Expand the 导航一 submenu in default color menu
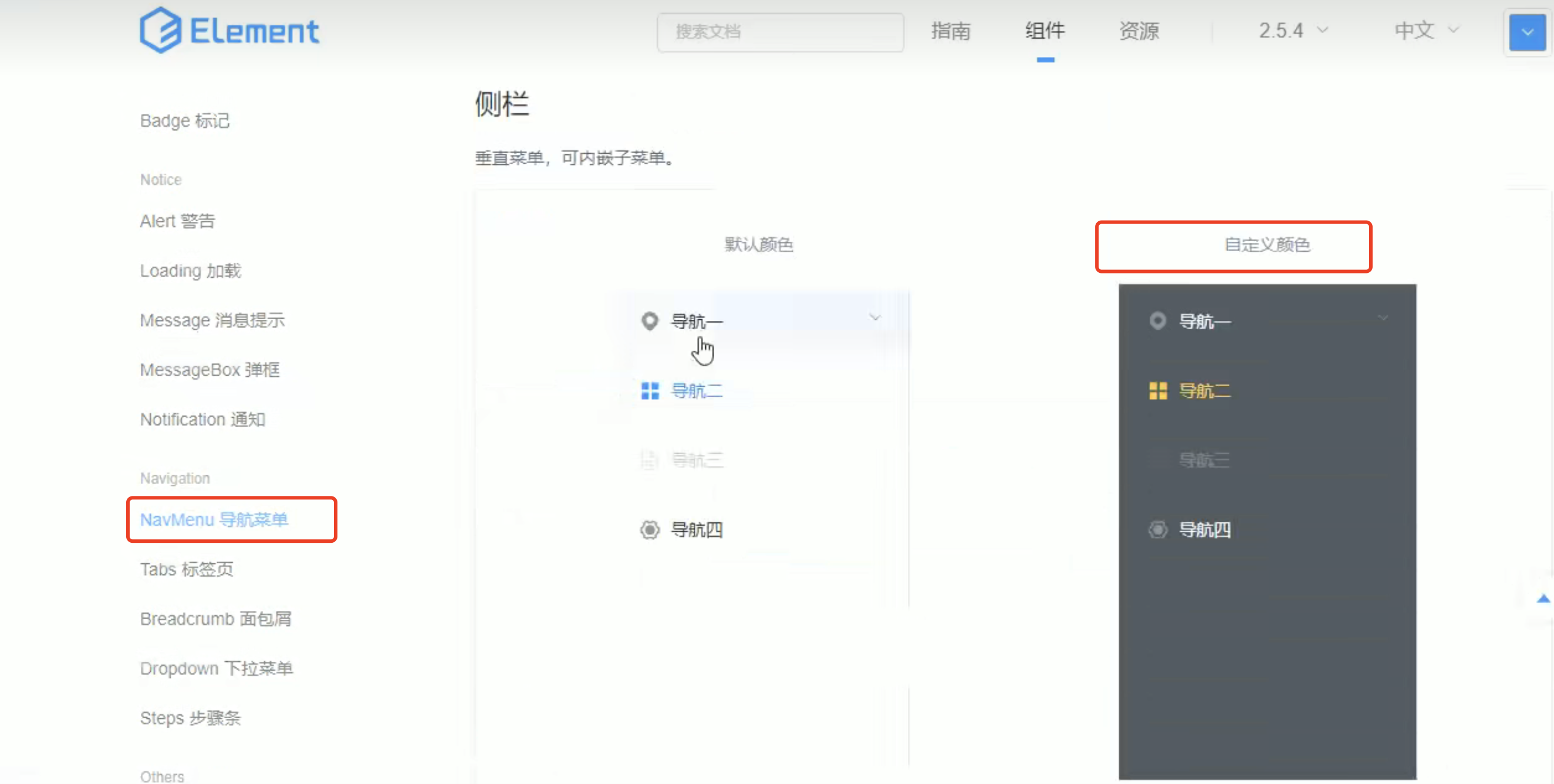 pyautogui.click(x=876, y=317)
